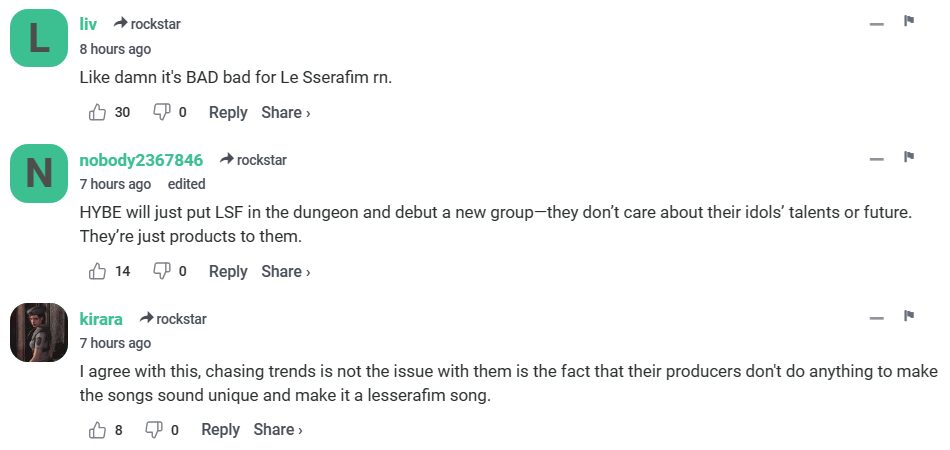950x450 pixels.
Task: Flag nobody2367846's comment
Action: pos(909,157)
